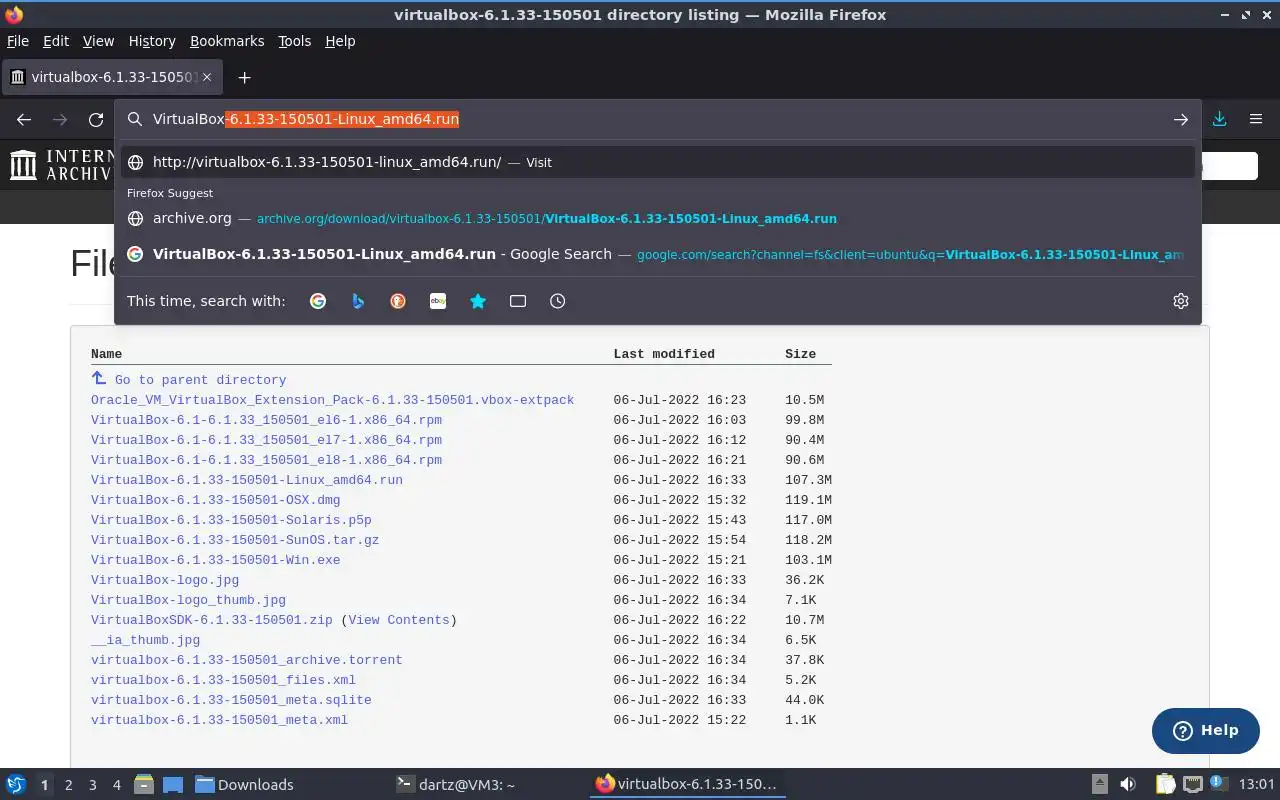Download VirtualBox-6.1.33-150501-OSX.dmg
1280x800 pixels.
[x=215, y=500]
